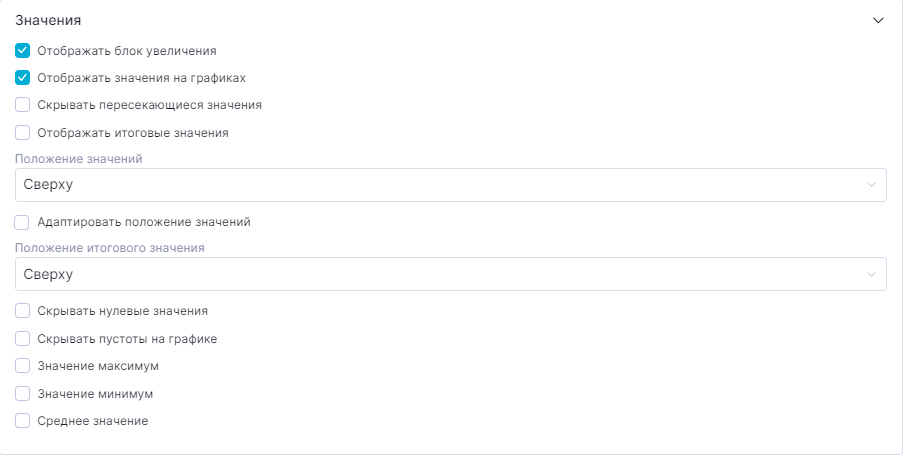Uncheck Отображать блок увеличения checkbox
The height and width of the screenshot is (460, 905).
point(23,50)
